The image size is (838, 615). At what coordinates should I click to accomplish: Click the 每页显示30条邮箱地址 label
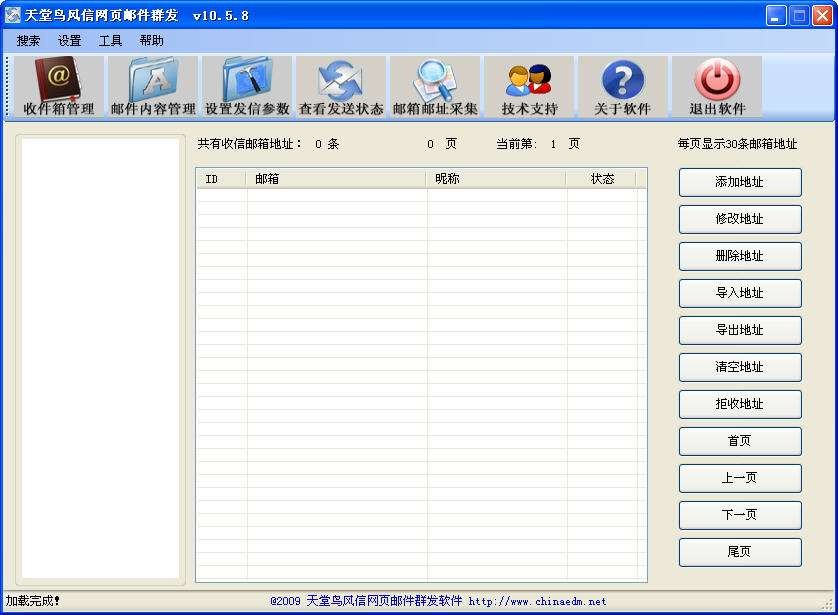(738, 144)
